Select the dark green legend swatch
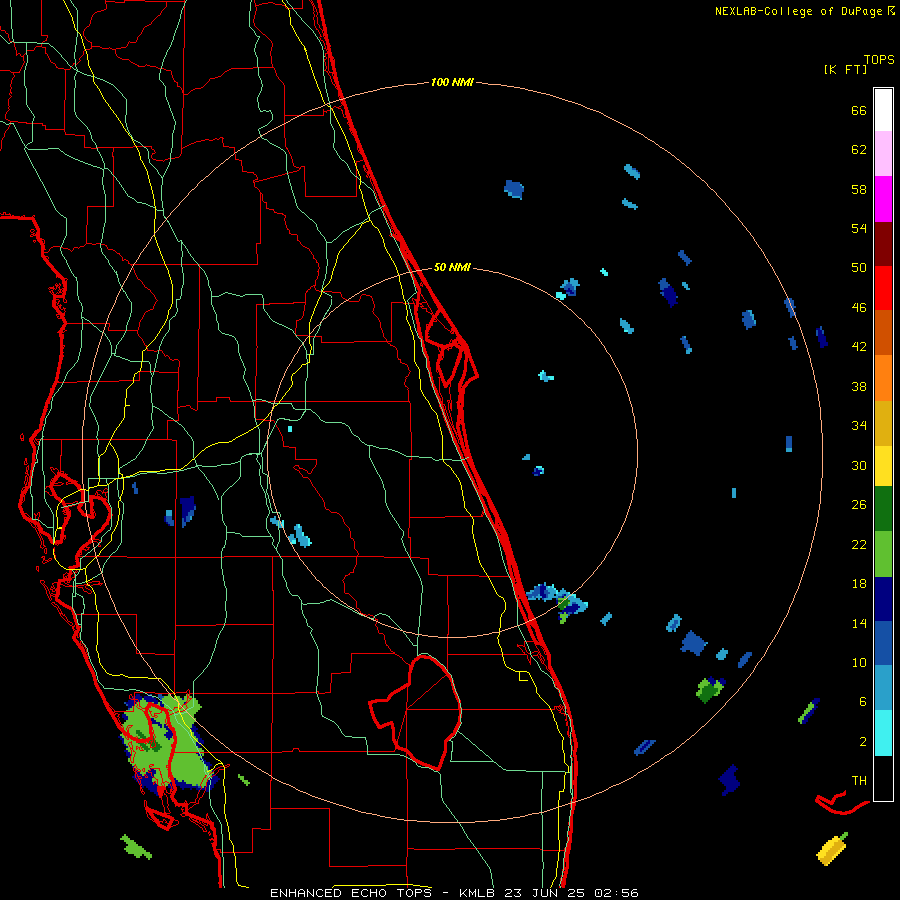 883,509
